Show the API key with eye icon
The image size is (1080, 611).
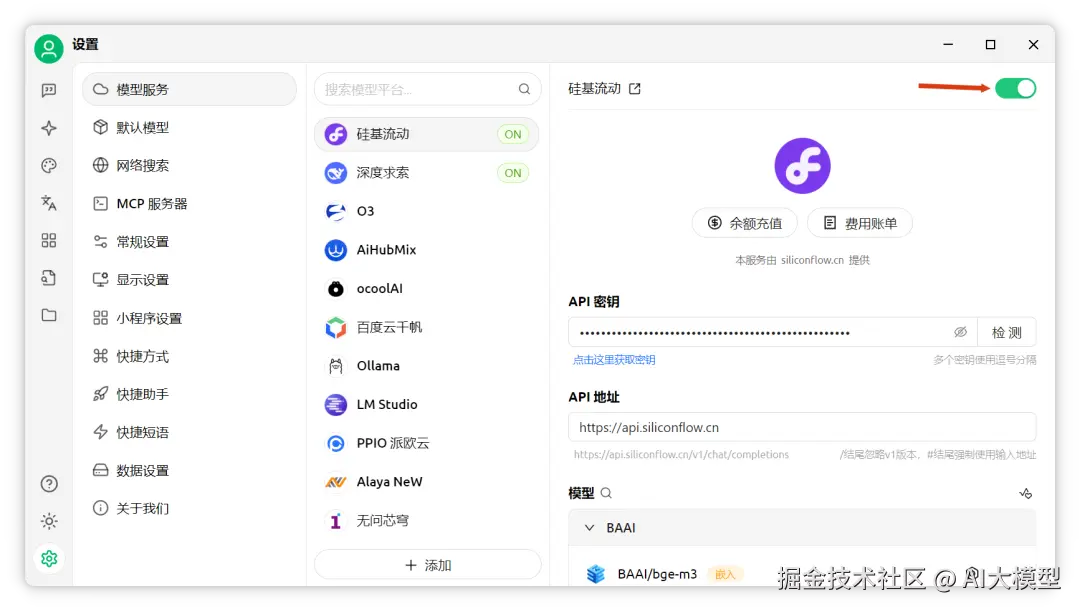(960, 332)
